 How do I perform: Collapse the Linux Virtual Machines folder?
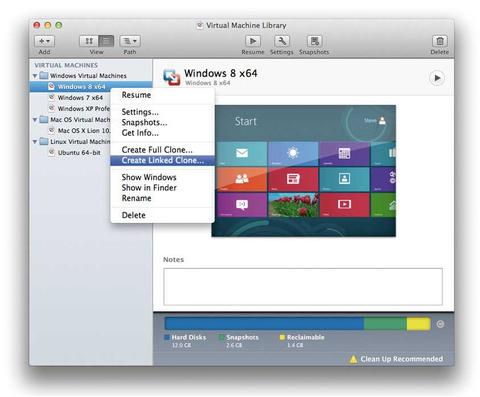pos(35,142)
